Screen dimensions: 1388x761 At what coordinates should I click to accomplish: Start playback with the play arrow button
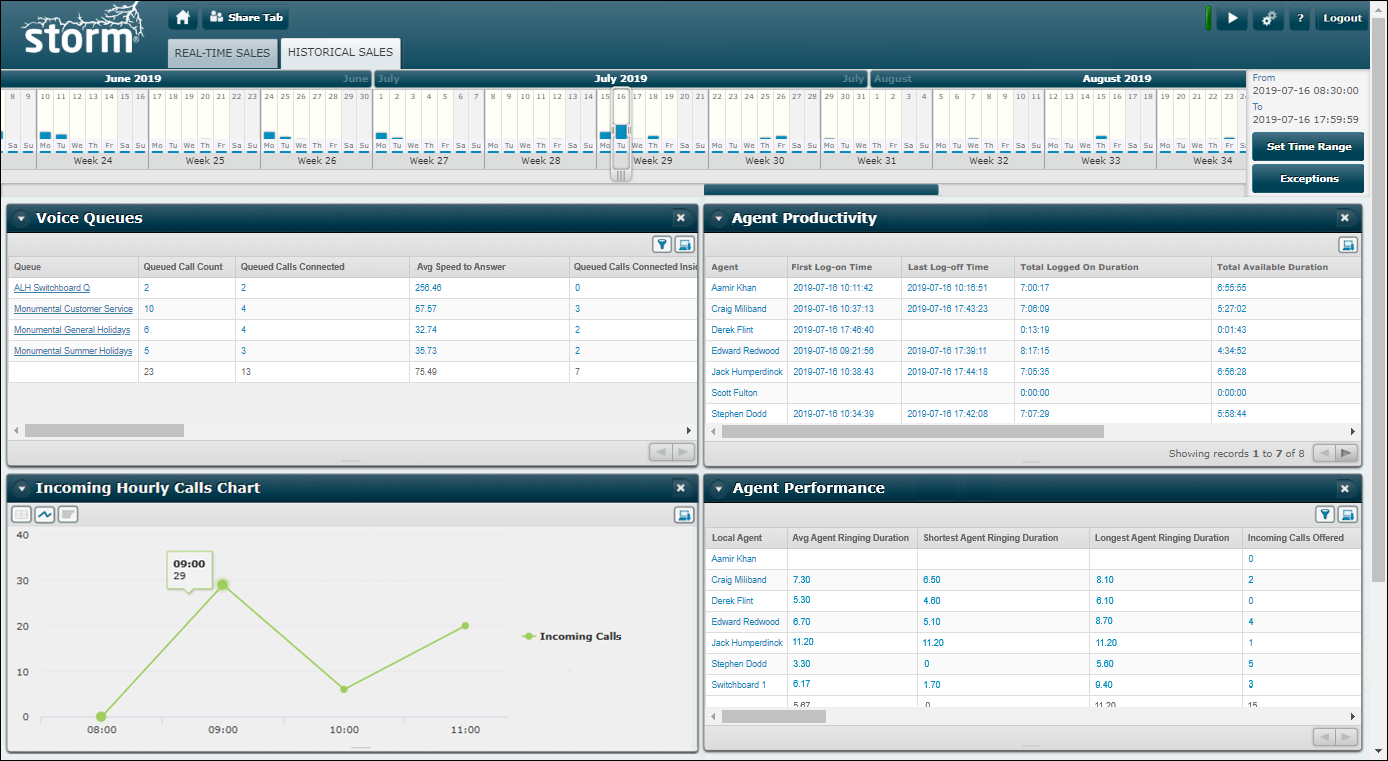pyautogui.click(x=1232, y=18)
